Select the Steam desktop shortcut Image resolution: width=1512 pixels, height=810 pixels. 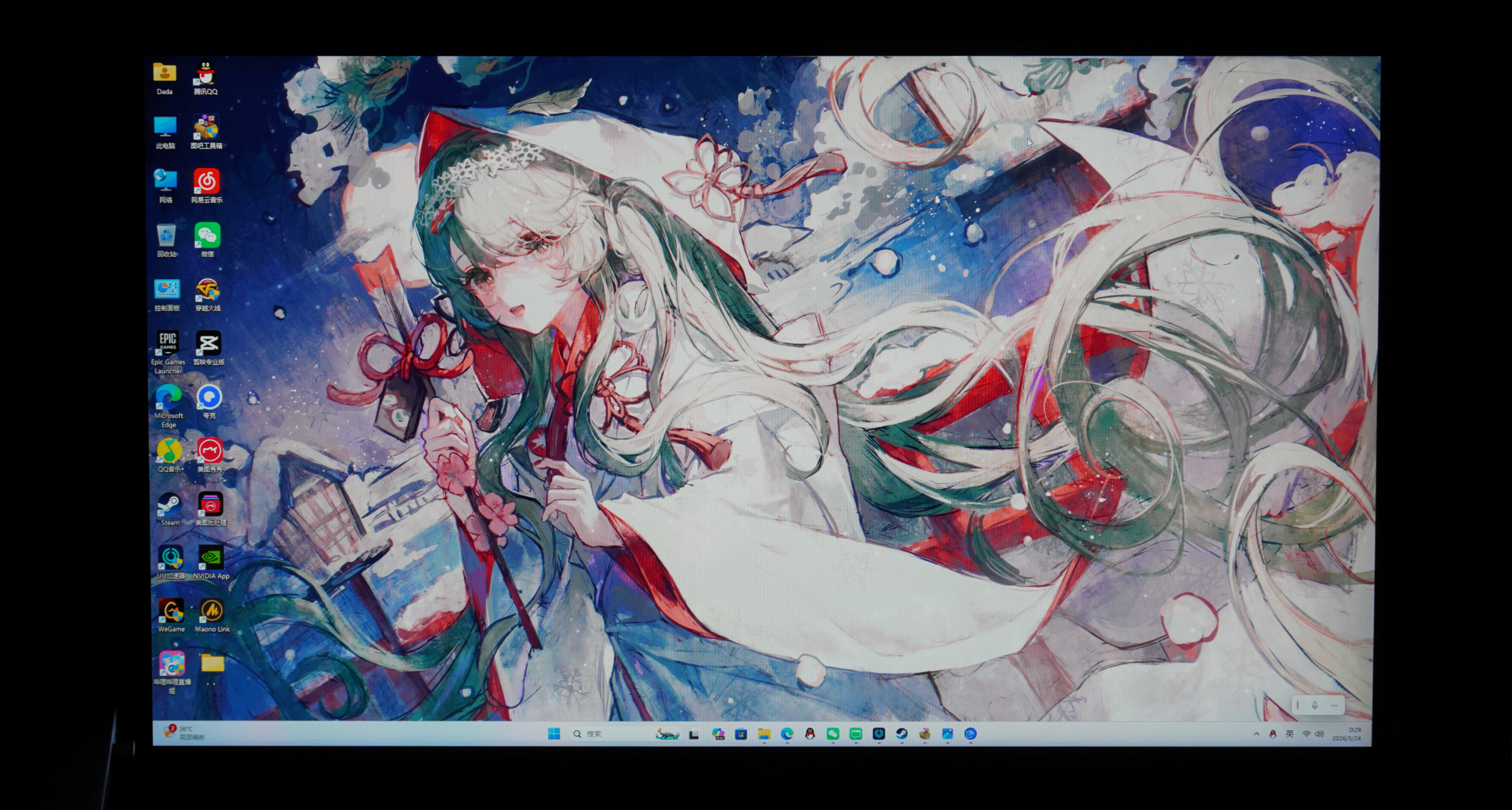click(x=170, y=509)
